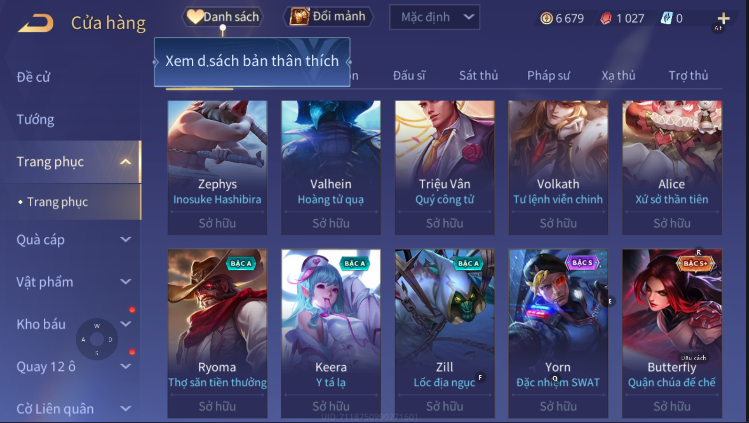The width and height of the screenshot is (749, 423).
Task: Select the Sát thủ category tab
Action: pyautogui.click(x=478, y=75)
